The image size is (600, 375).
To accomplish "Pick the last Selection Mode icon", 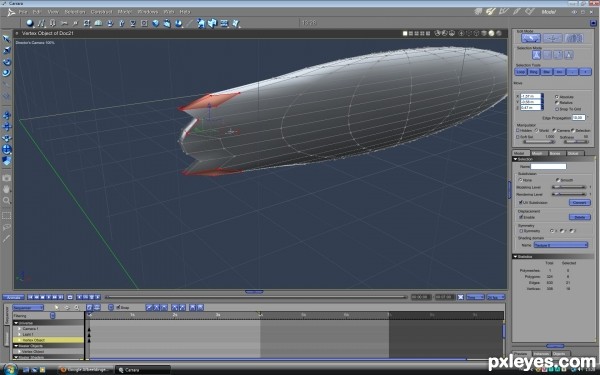I will click(569, 55).
